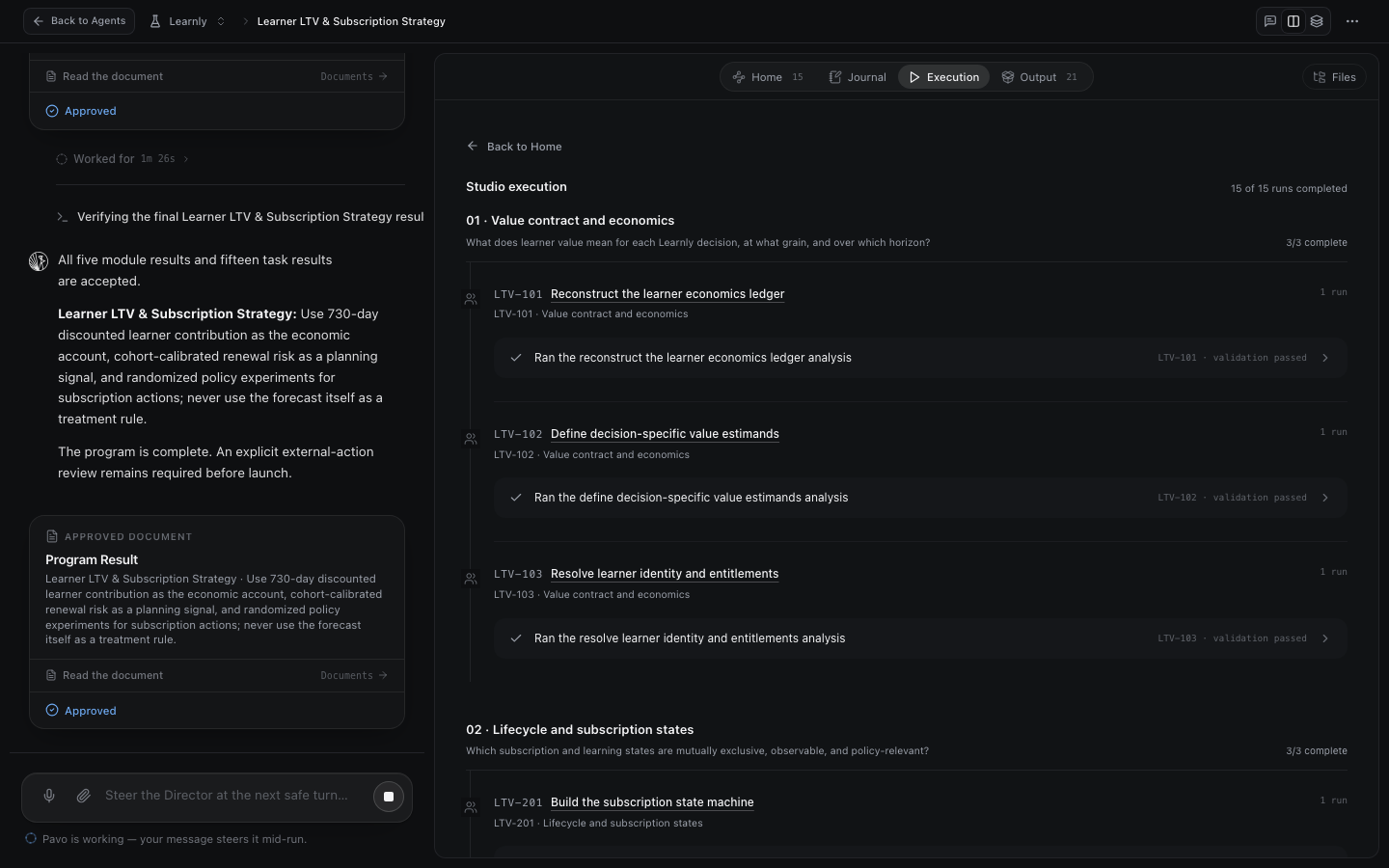1389x868 pixels.
Task: Click the Back to Agents button
Action: point(79,21)
